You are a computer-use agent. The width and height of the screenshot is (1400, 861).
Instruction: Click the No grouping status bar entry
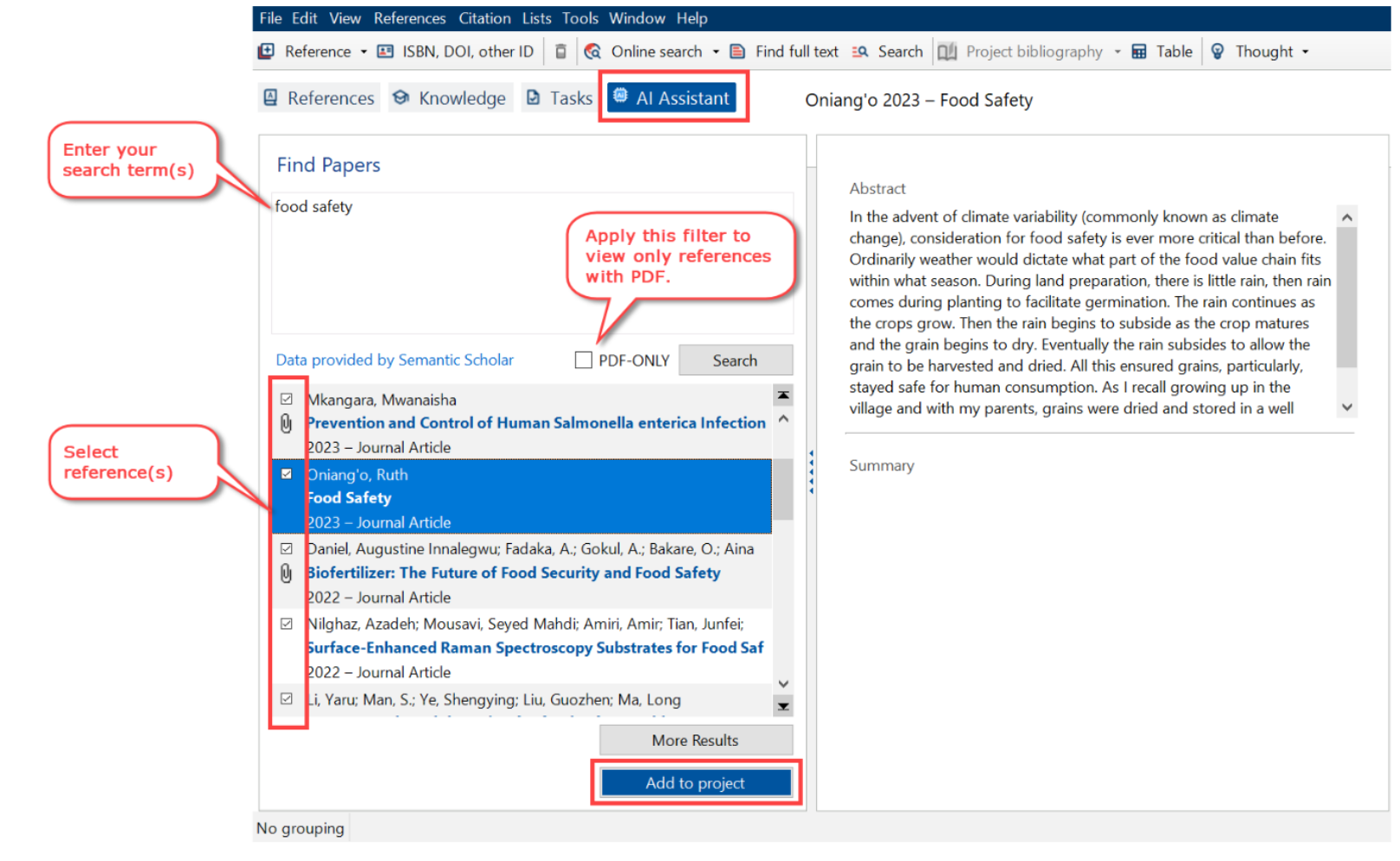[x=300, y=829]
